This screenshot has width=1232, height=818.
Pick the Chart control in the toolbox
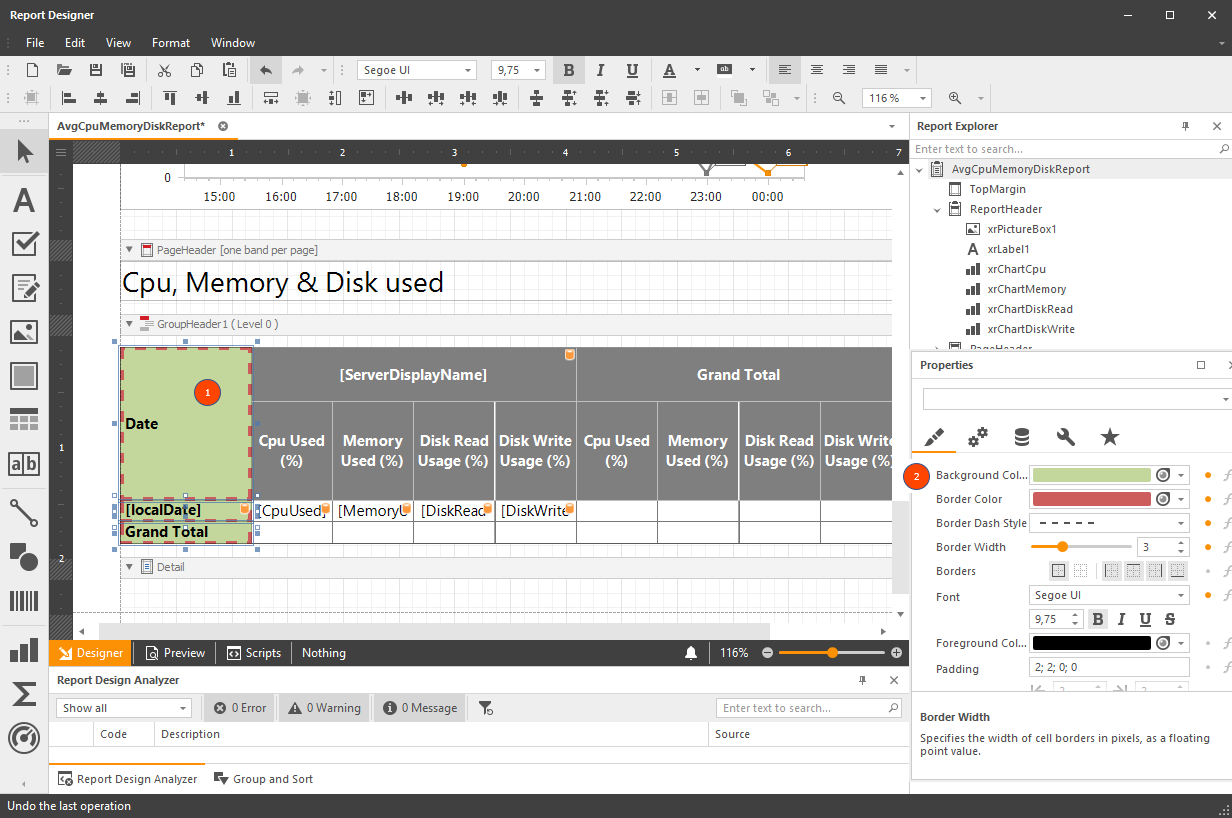24,650
